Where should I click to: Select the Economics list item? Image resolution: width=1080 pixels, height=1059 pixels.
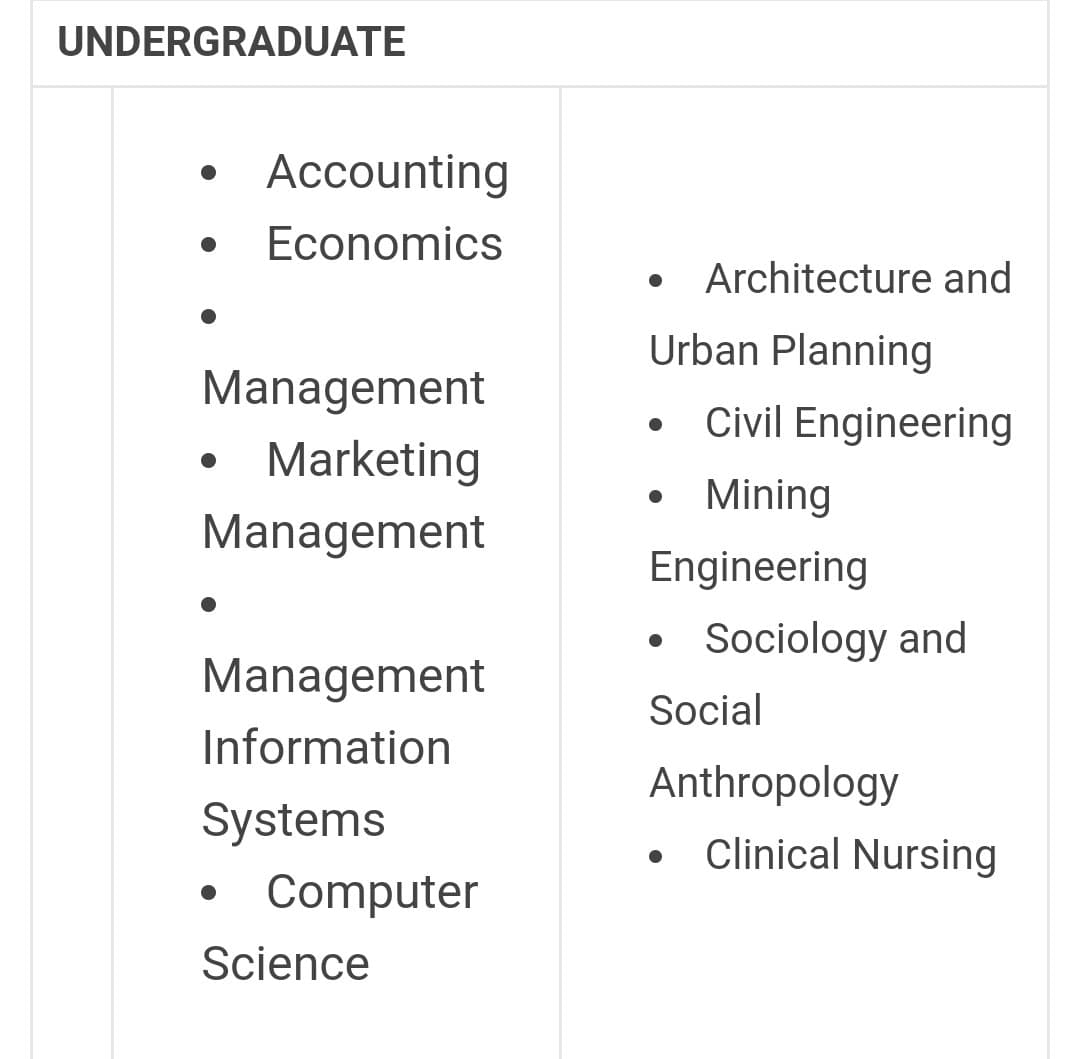384,244
